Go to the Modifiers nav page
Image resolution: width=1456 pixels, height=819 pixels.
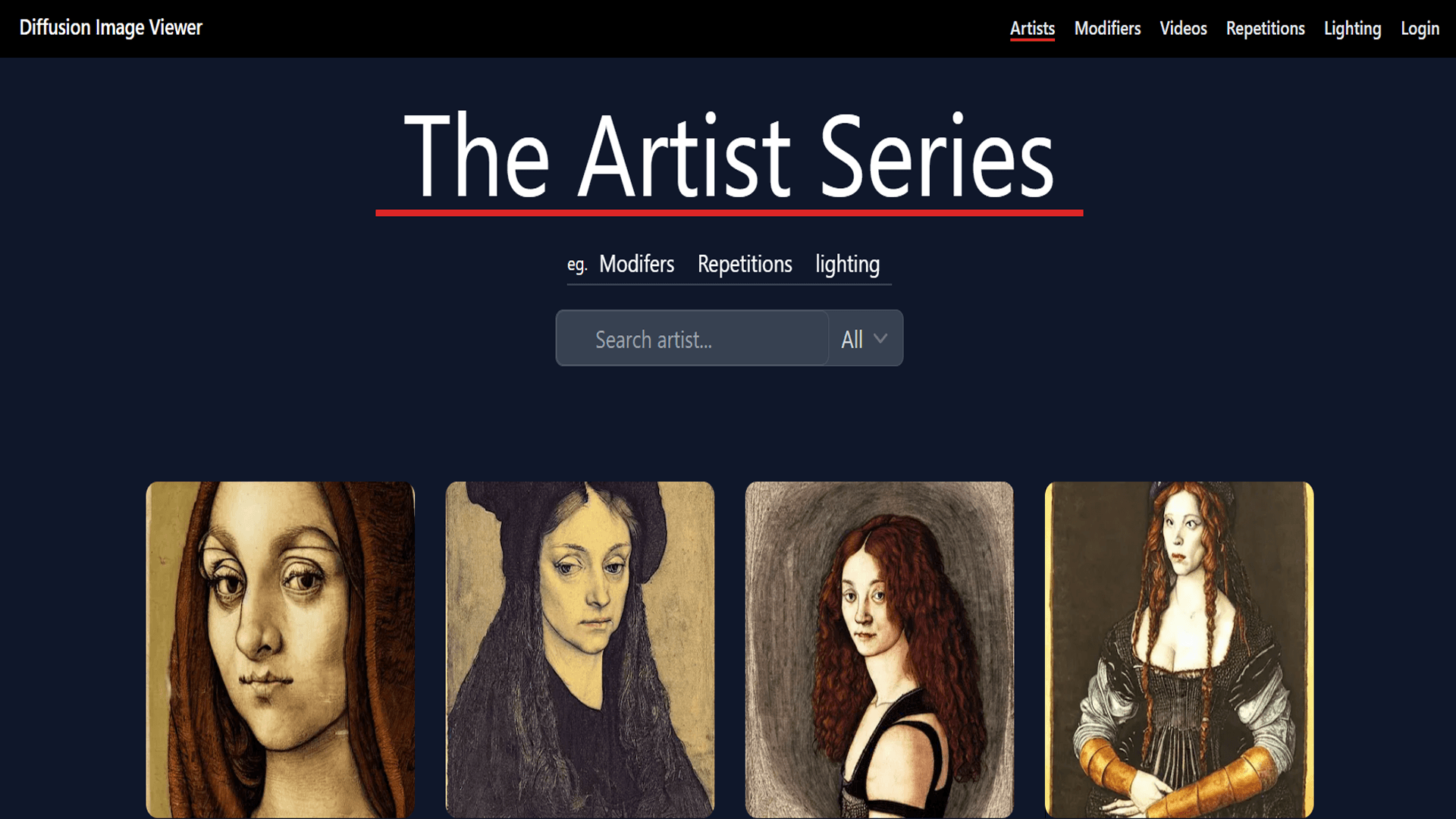(1107, 29)
